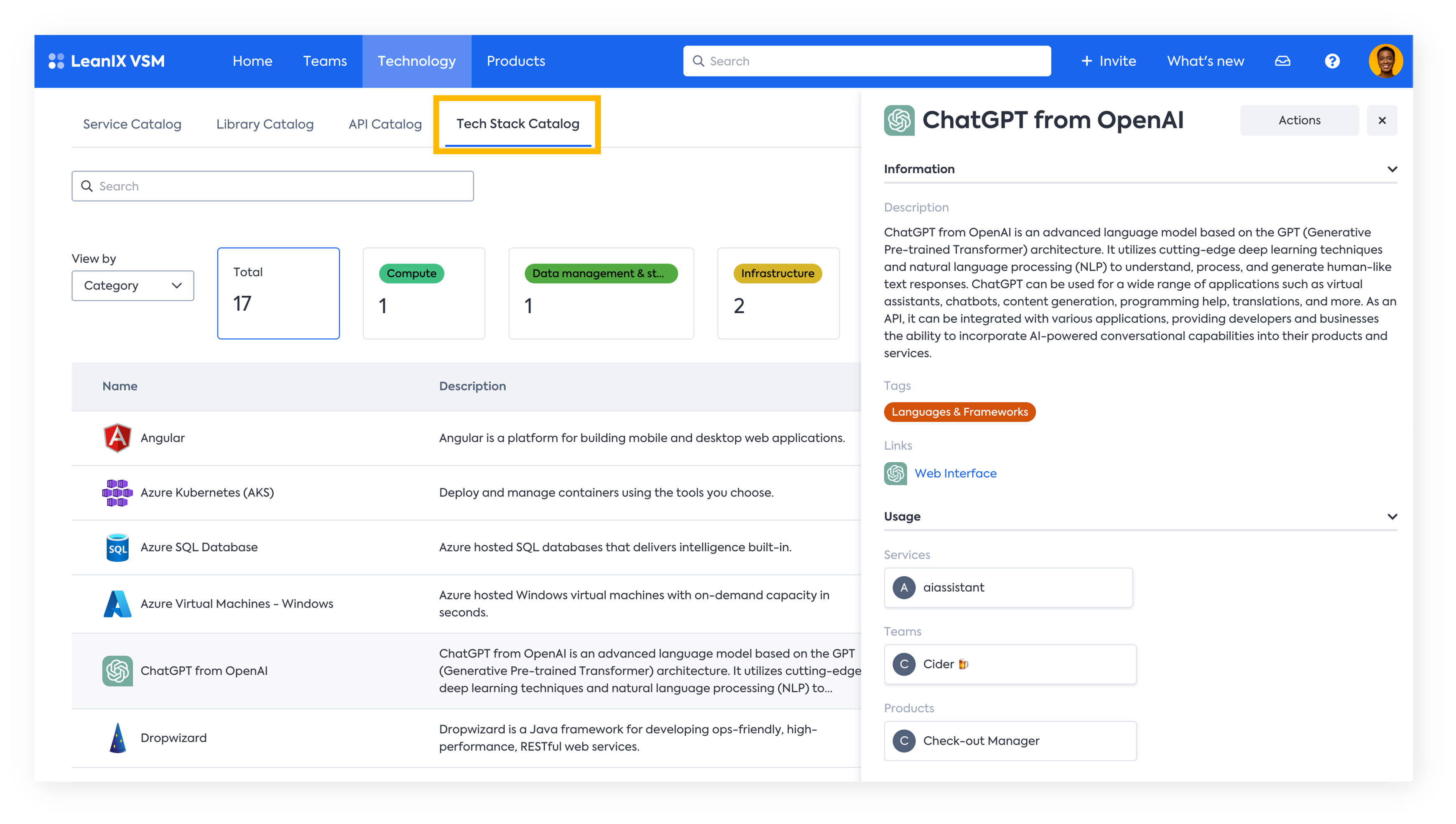1456x824 pixels.
Task: Go to the Home menu
Action: pyautogui.click(x=252, y=61)
